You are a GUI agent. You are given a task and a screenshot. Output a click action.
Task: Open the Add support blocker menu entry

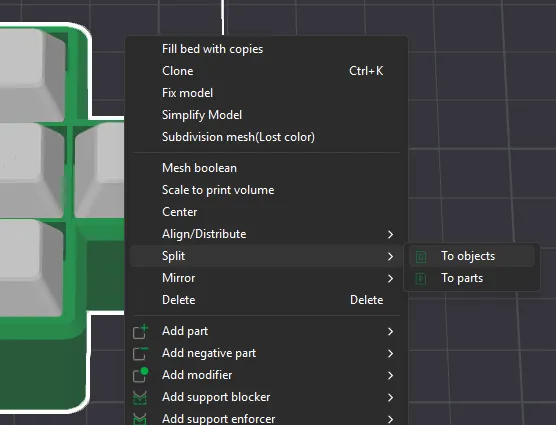coord(266,397)
